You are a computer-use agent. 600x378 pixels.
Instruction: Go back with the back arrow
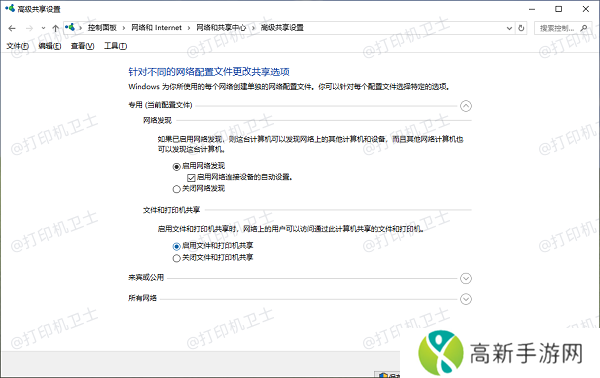point(12,28)
